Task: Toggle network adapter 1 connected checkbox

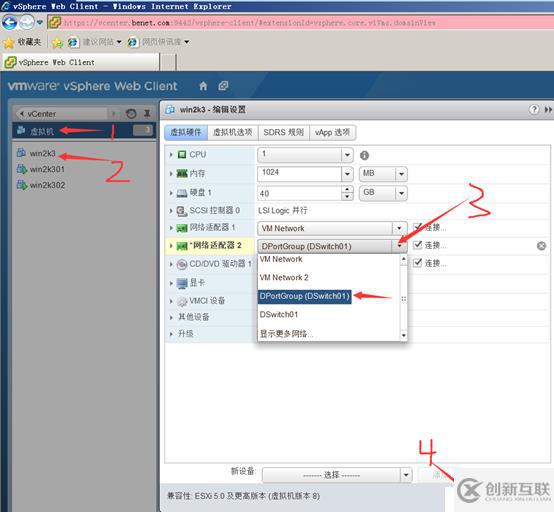Action: coord(418,227)
